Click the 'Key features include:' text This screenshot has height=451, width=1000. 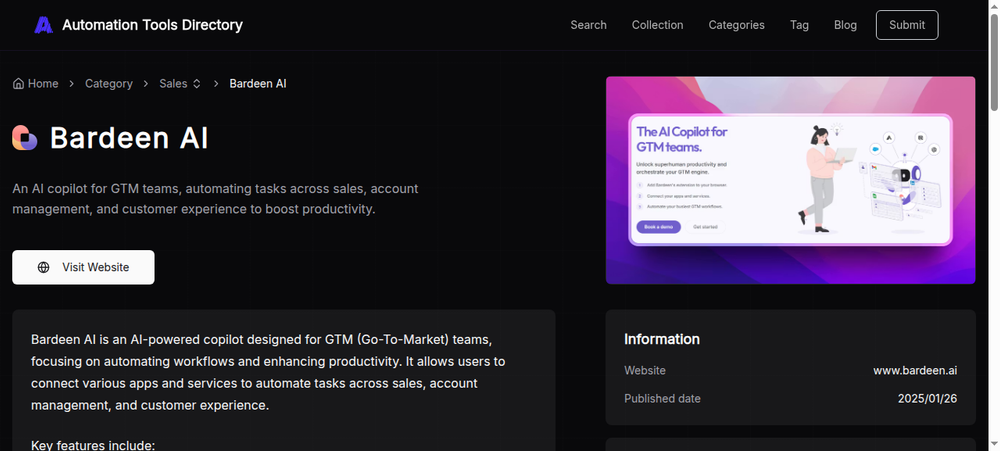pyautogui.click(x=93, y=445)
